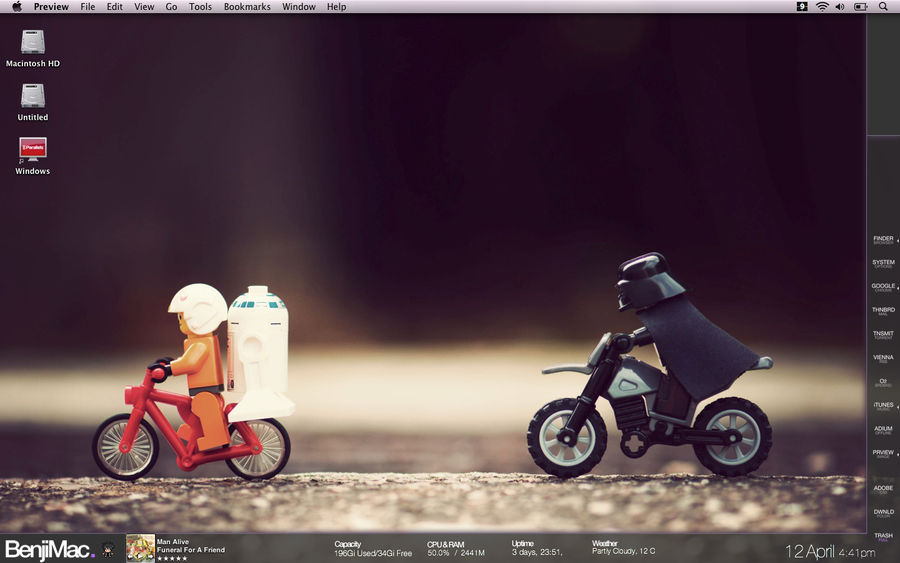Select the Windows Parallels shortcut icon

(x=33, y=150)
